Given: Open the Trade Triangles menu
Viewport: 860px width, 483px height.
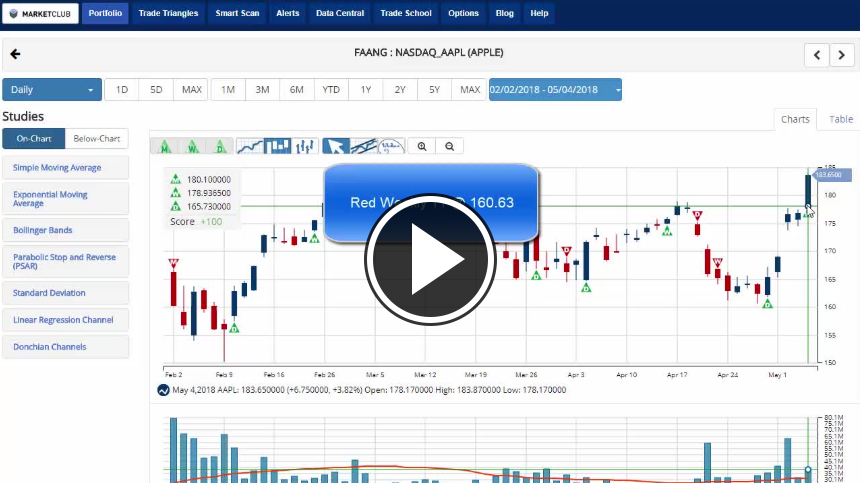Looking at the screenshot, I should [168, 13].
